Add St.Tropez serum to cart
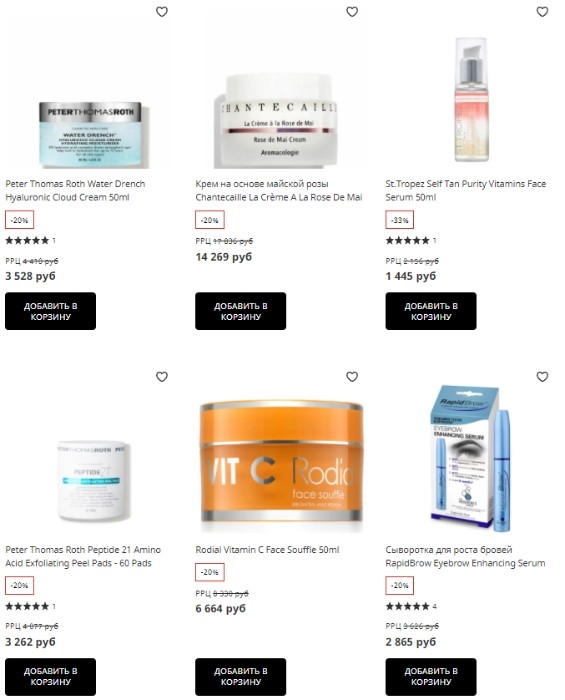 point(431,311)
